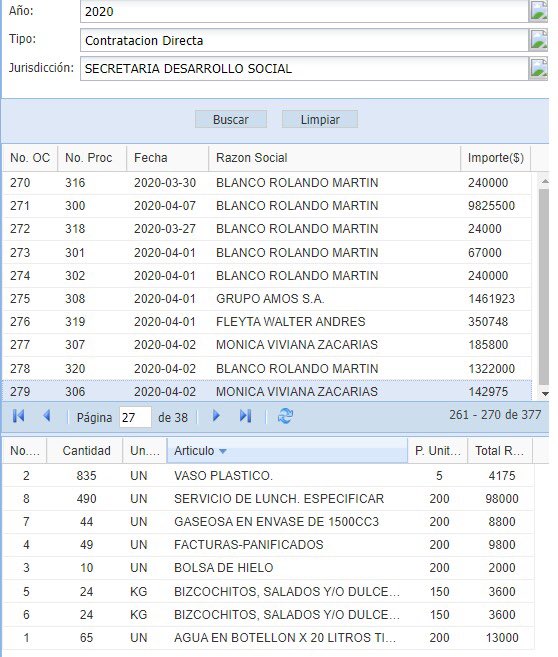Image resolution: width=558 pixels, height=657 pixels.
Task: Click the Buscar button
Action: point(231,119)
